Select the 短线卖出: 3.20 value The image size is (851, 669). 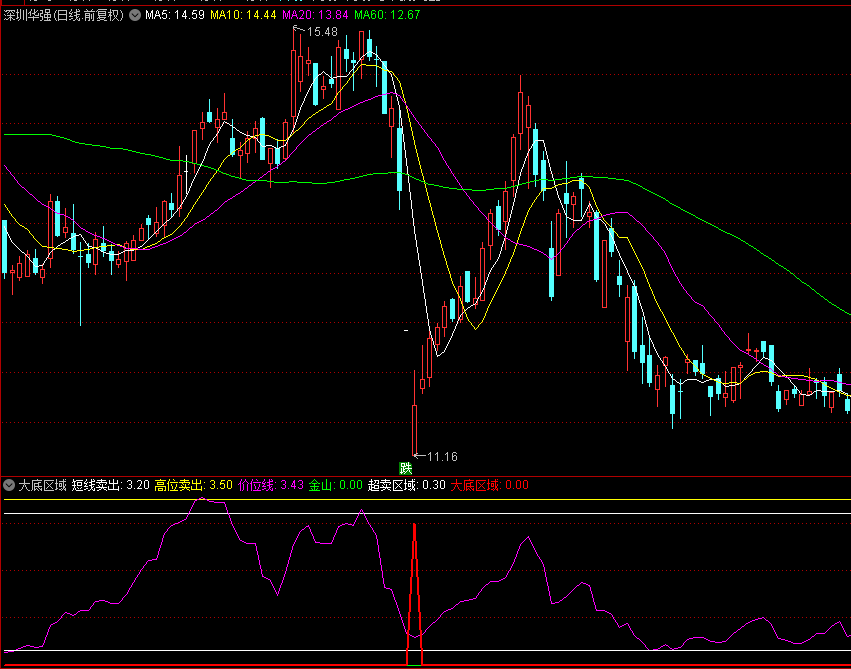pyautogui.click(x=110, y=485)
